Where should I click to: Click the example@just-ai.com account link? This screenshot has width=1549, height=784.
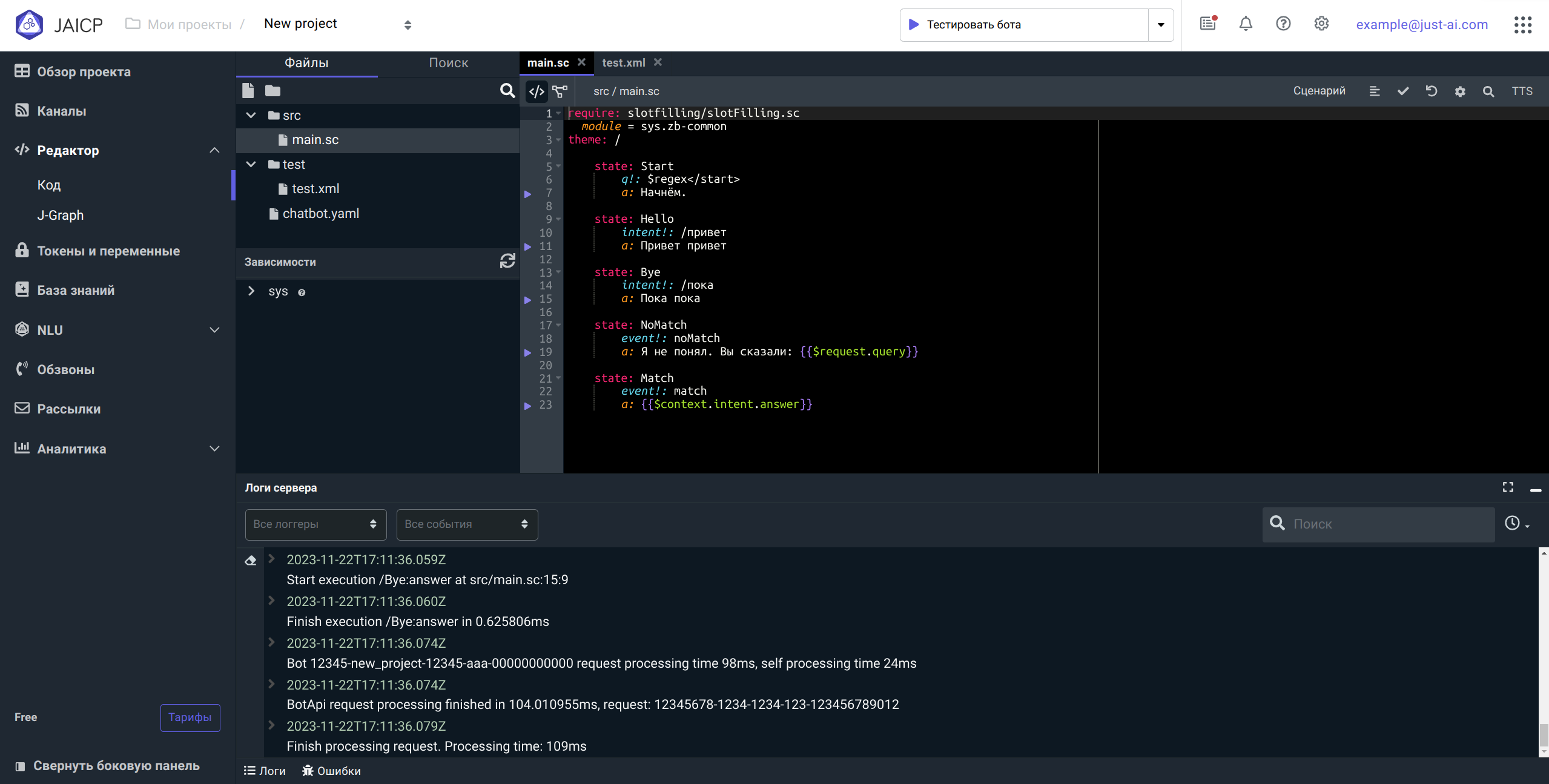(x=1422, y=25)
